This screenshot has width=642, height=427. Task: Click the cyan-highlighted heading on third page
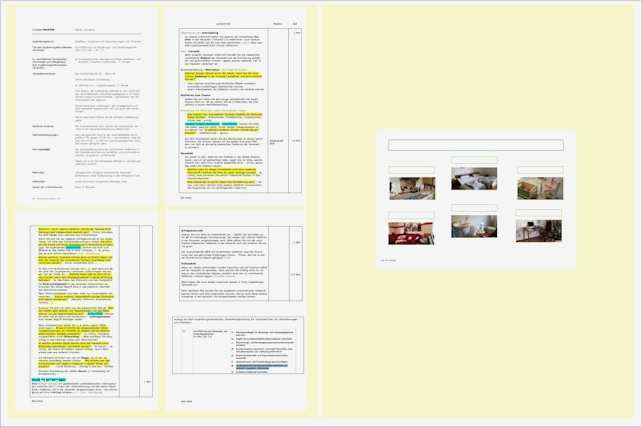click(49, 380)
